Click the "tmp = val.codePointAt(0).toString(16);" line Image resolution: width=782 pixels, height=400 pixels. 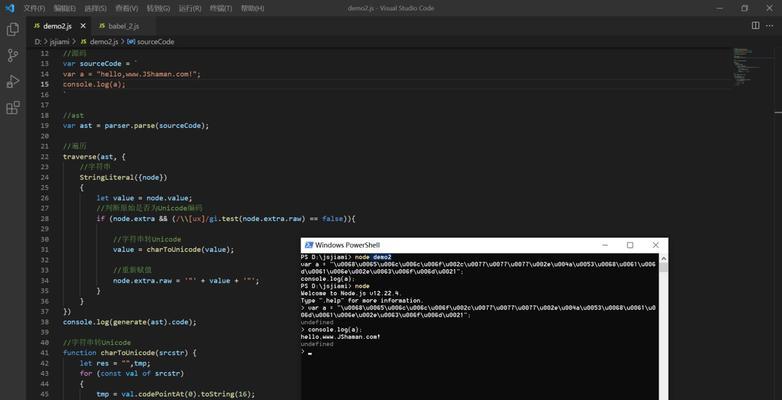[176, 394]
